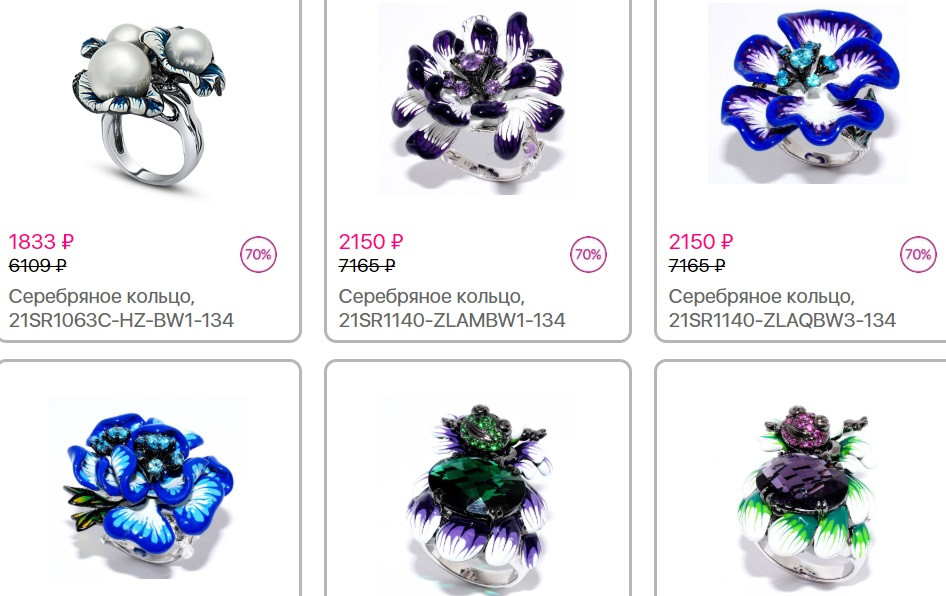Click the 2150 ₽ price of ZLAQBW3 ring
The image size is (946, 596).
700,242
